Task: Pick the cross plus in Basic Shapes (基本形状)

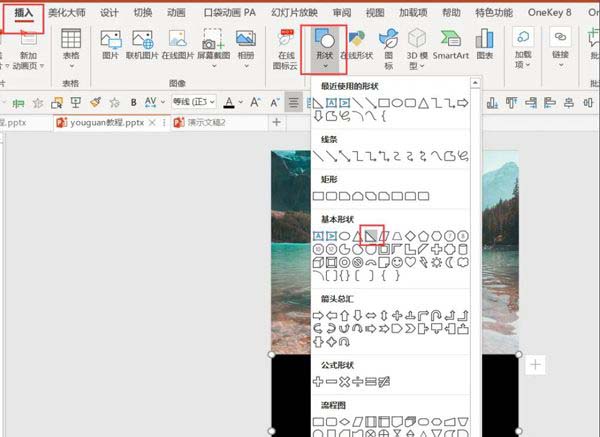Action: click(x=436, y=249)
